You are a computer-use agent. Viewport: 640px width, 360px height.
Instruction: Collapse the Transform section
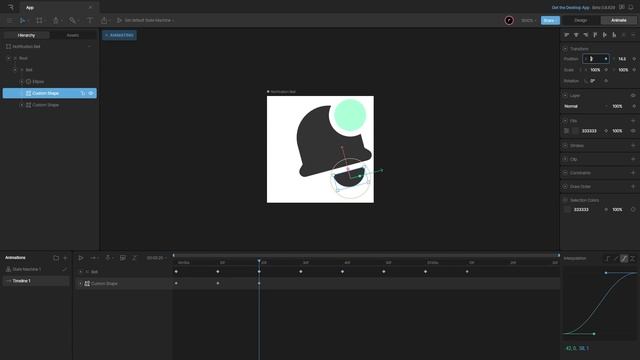565,49
